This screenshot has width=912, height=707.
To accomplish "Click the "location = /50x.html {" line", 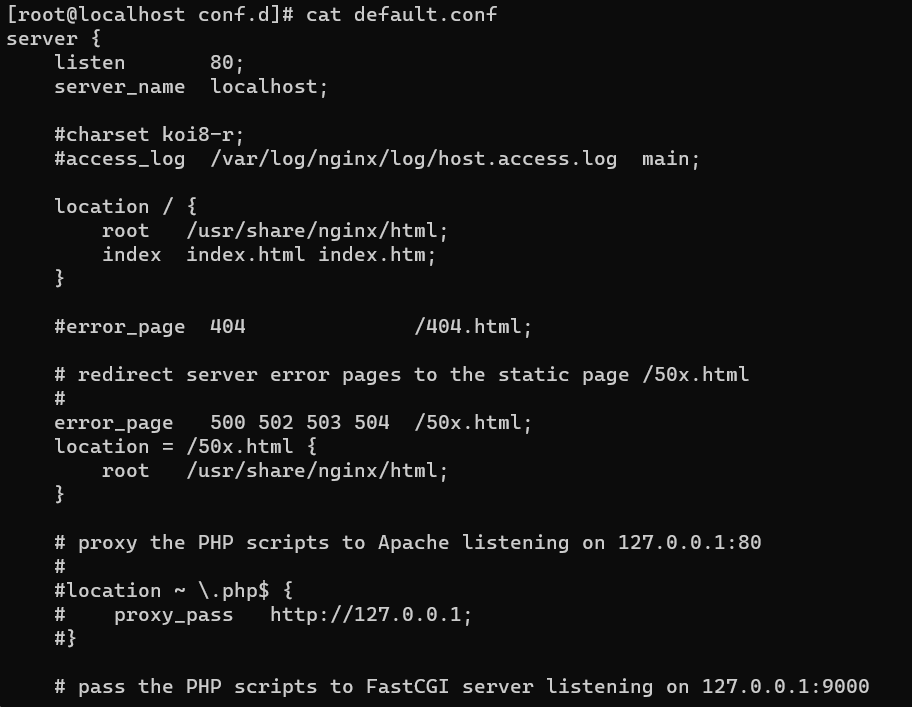I will pyautogui.click(x=185, y=446).
